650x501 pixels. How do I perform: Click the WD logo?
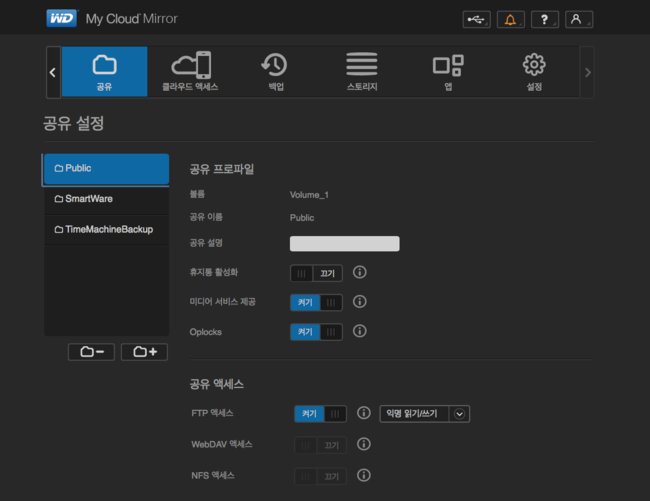pos(62,18)
